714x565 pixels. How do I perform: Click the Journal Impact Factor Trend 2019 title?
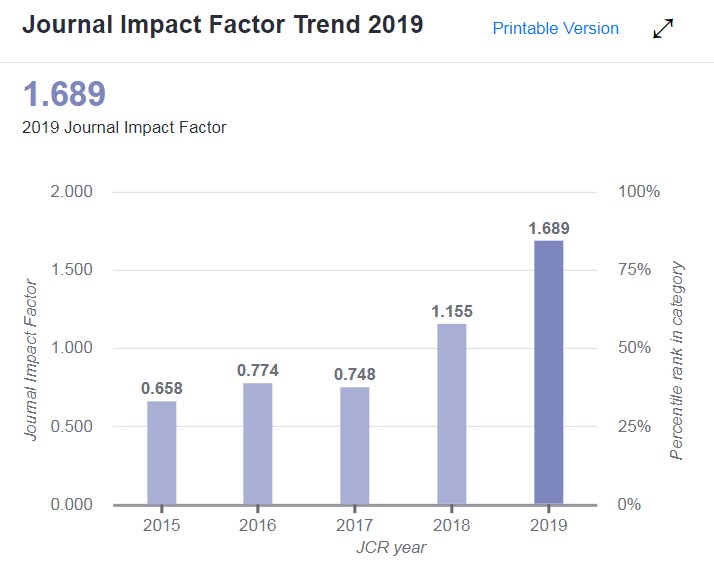click(x=222, y=25)
